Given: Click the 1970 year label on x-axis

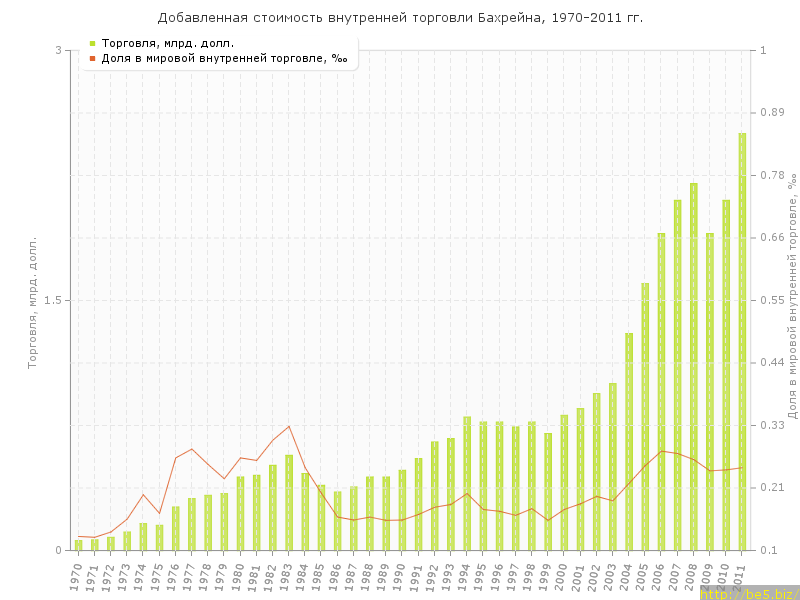Looking at the screenshot, I should 76,577.
